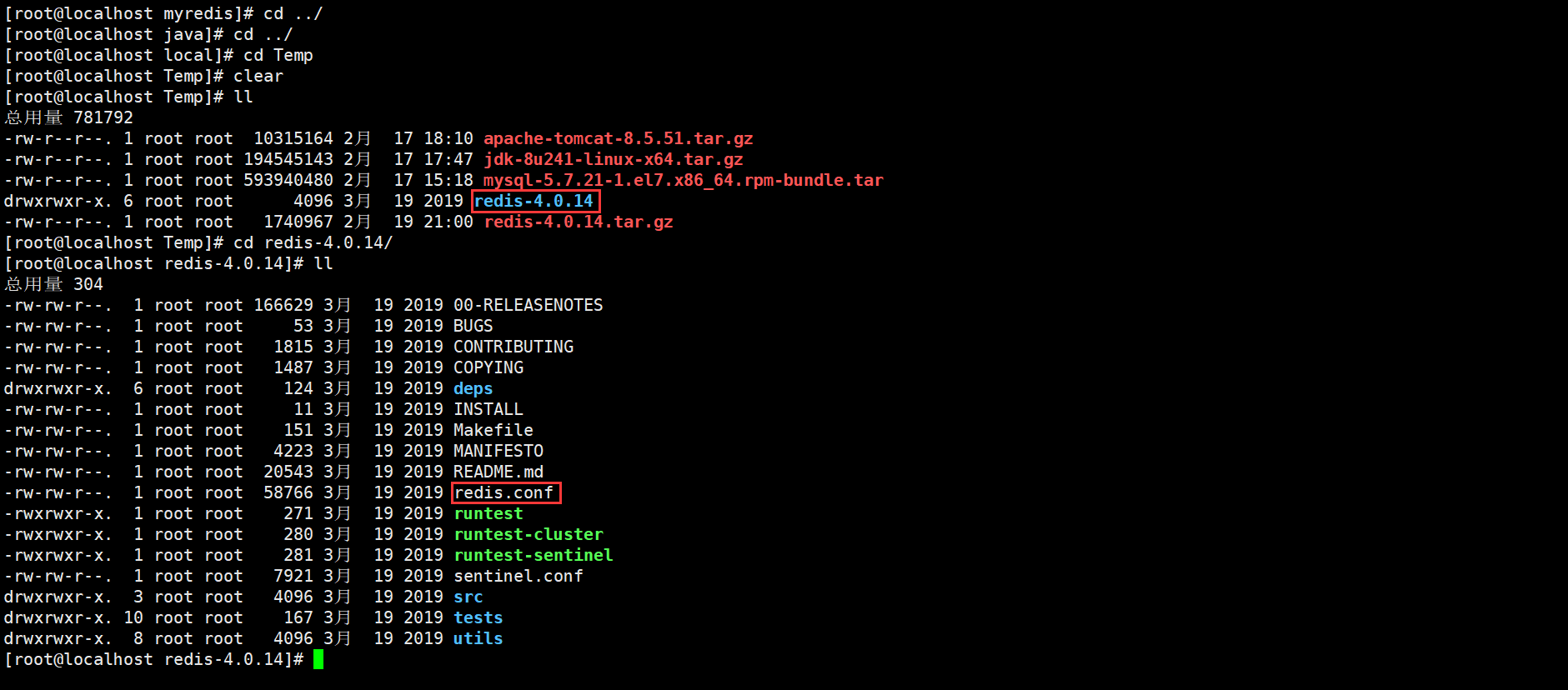Image resolution: width=1568 pixels, height=690 pixels.
Task: Select the BUGS file name
Action: coord(473,326)
